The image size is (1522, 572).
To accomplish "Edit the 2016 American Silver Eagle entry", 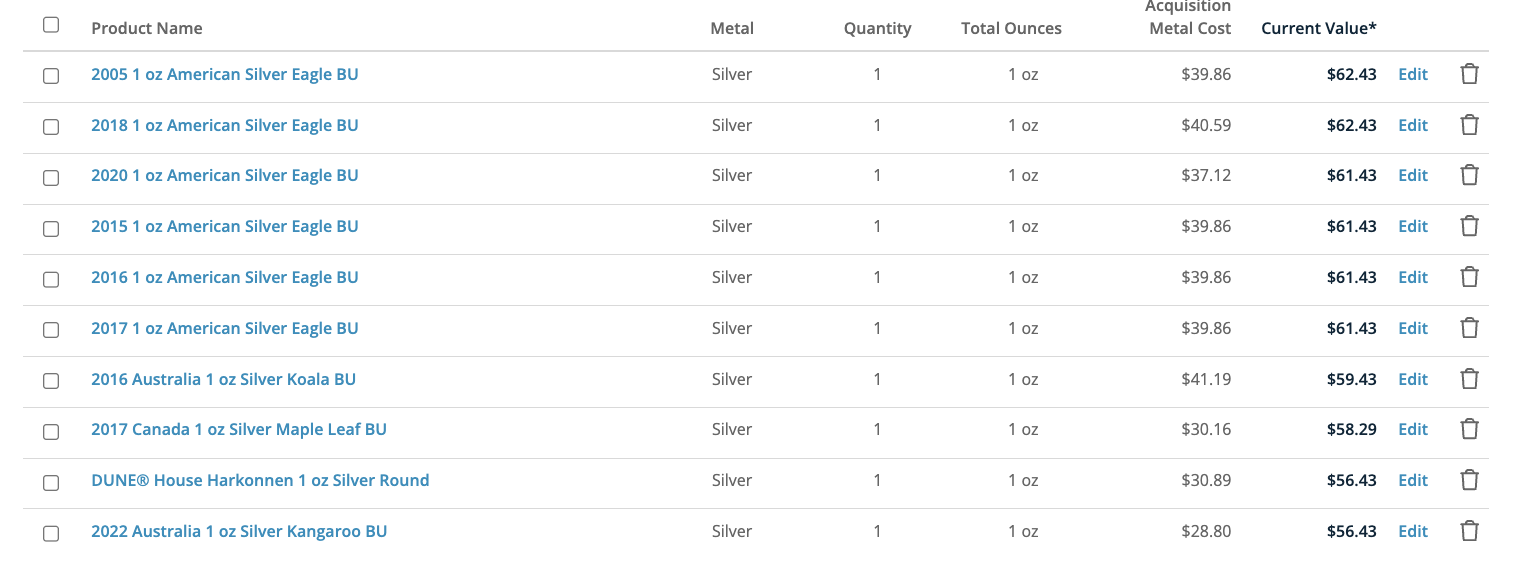I will [x=1412, y=277].
